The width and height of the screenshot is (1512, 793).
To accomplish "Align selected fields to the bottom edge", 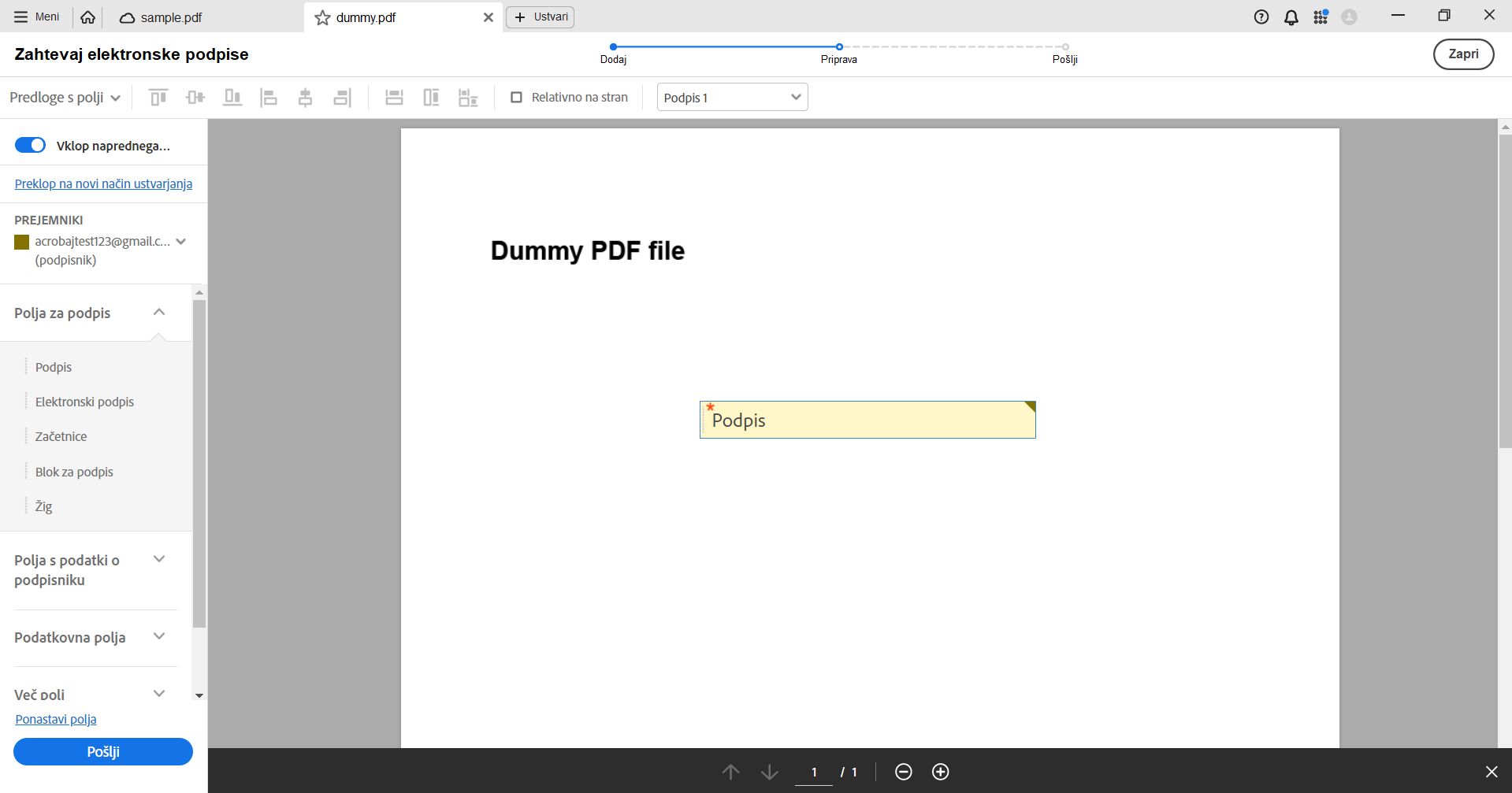I will tap(232, 98).
